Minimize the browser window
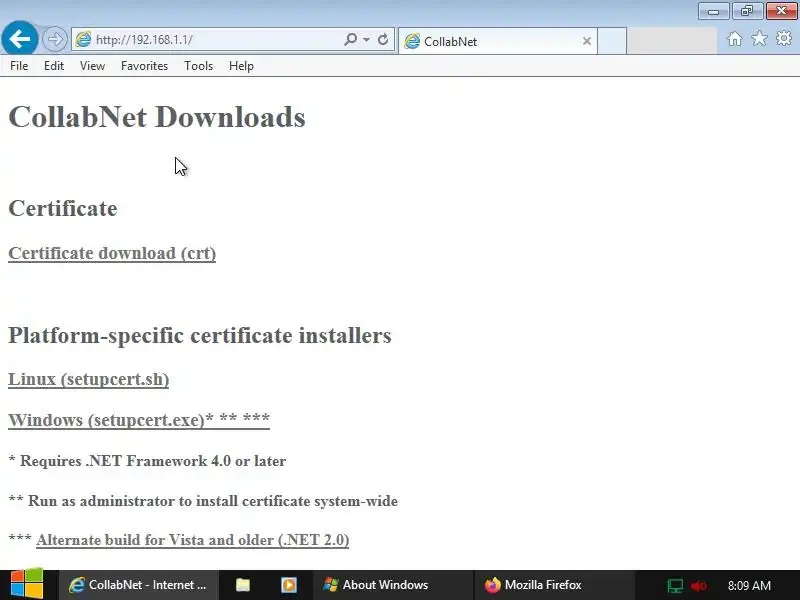The height and width of the screenshot is (600, 800). point(714,11)
